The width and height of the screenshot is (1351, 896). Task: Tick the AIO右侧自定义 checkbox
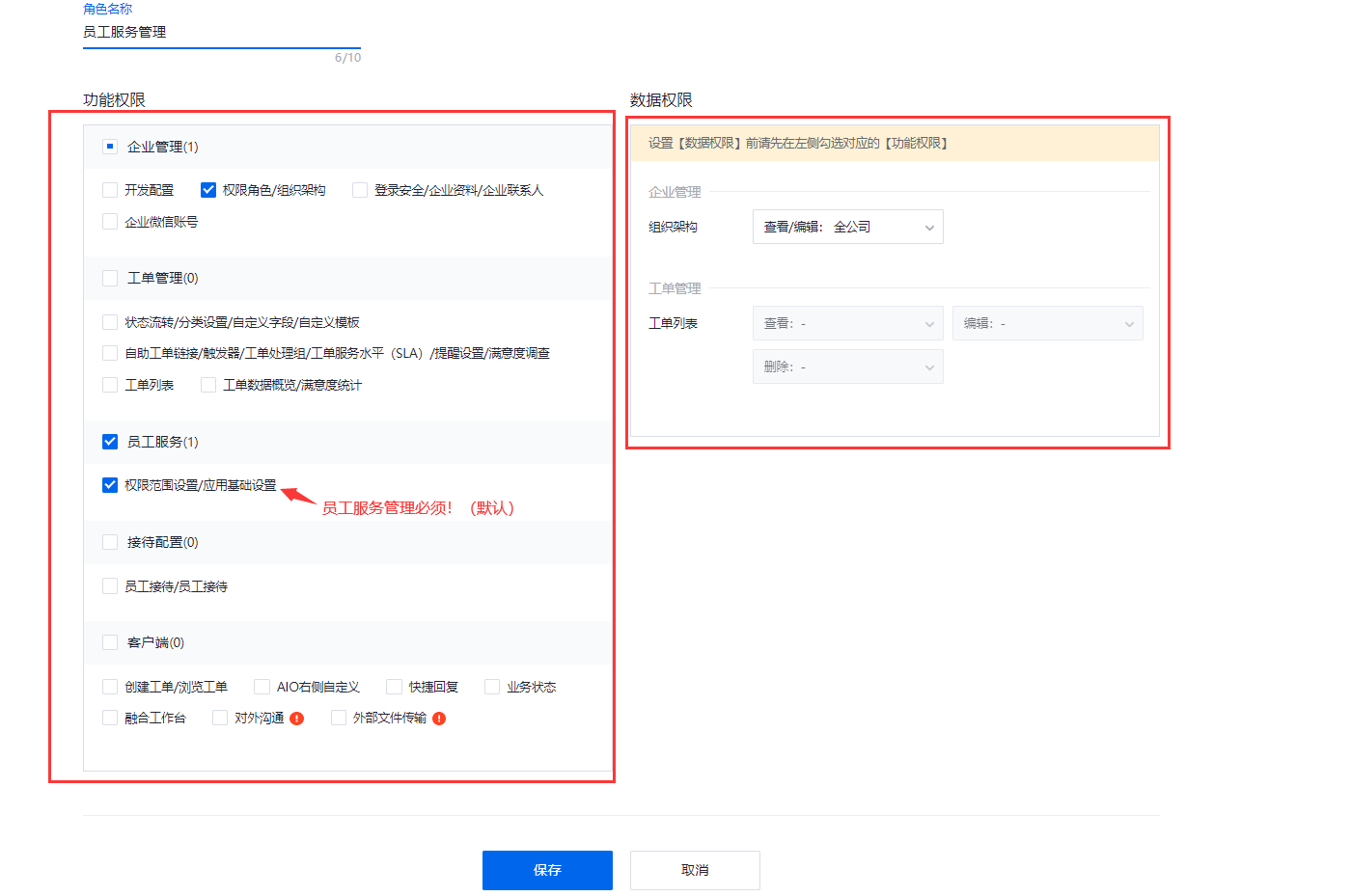[262, 687]
